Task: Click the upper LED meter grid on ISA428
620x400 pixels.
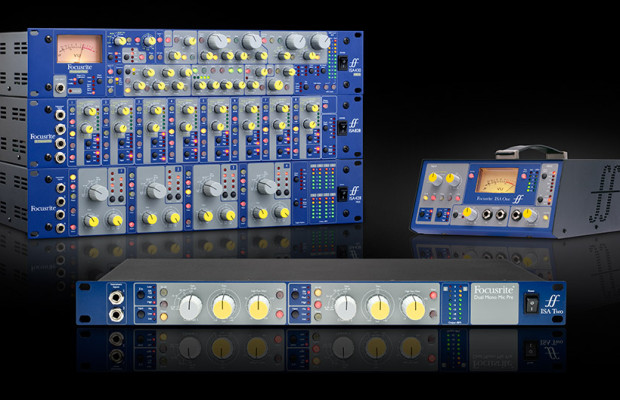Action: pos(323,178)
